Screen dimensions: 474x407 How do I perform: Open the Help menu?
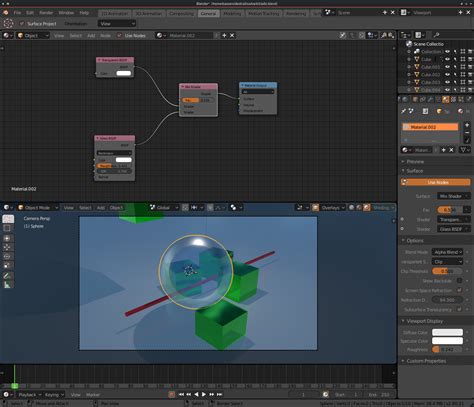84,13
